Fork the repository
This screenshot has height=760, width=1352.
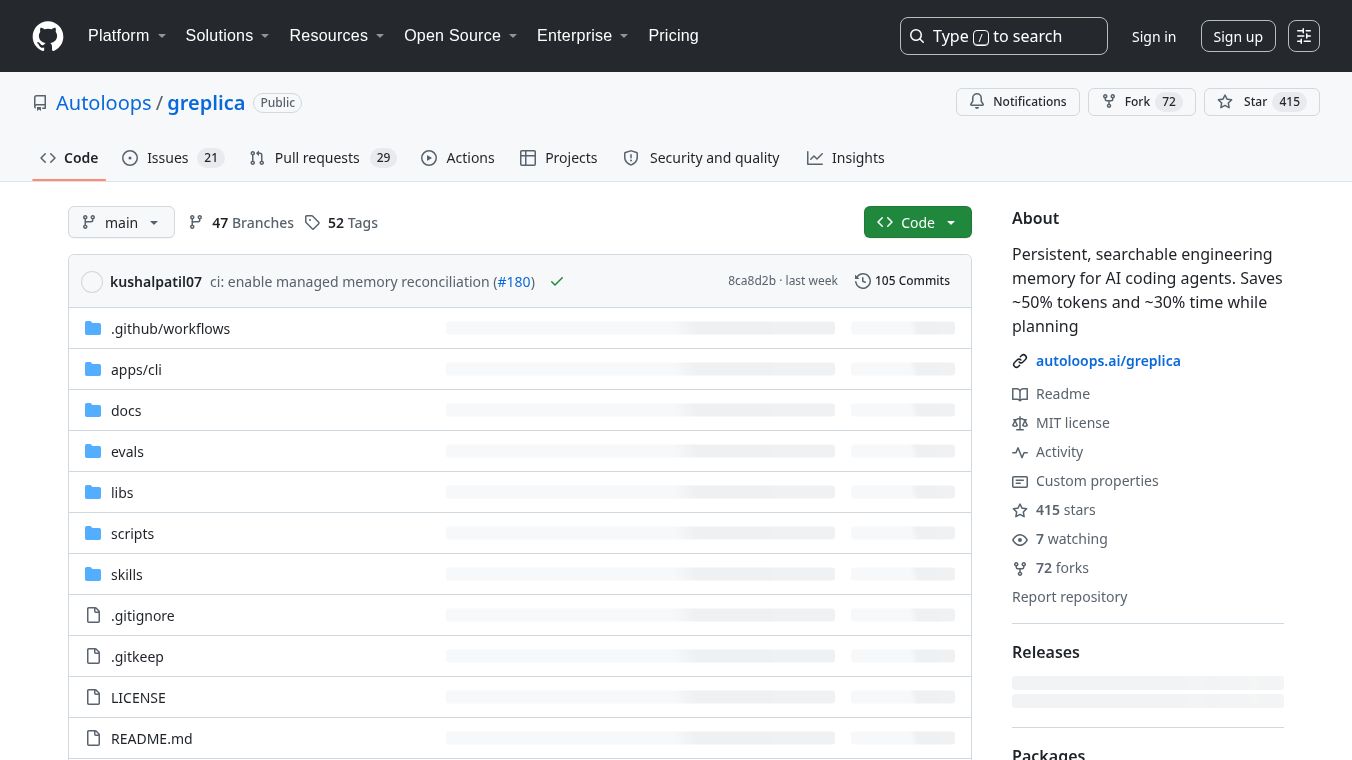(1142, 102)
